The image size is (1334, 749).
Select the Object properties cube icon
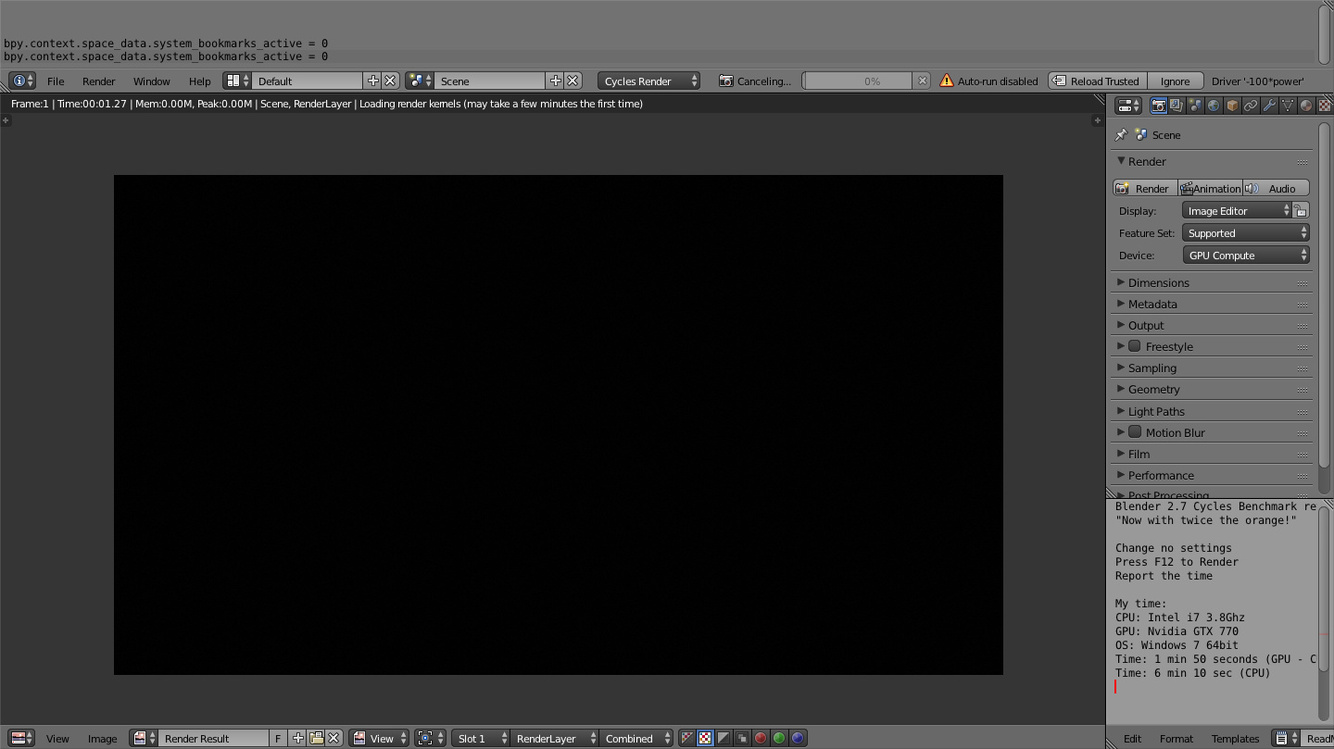pos(1232,105)
